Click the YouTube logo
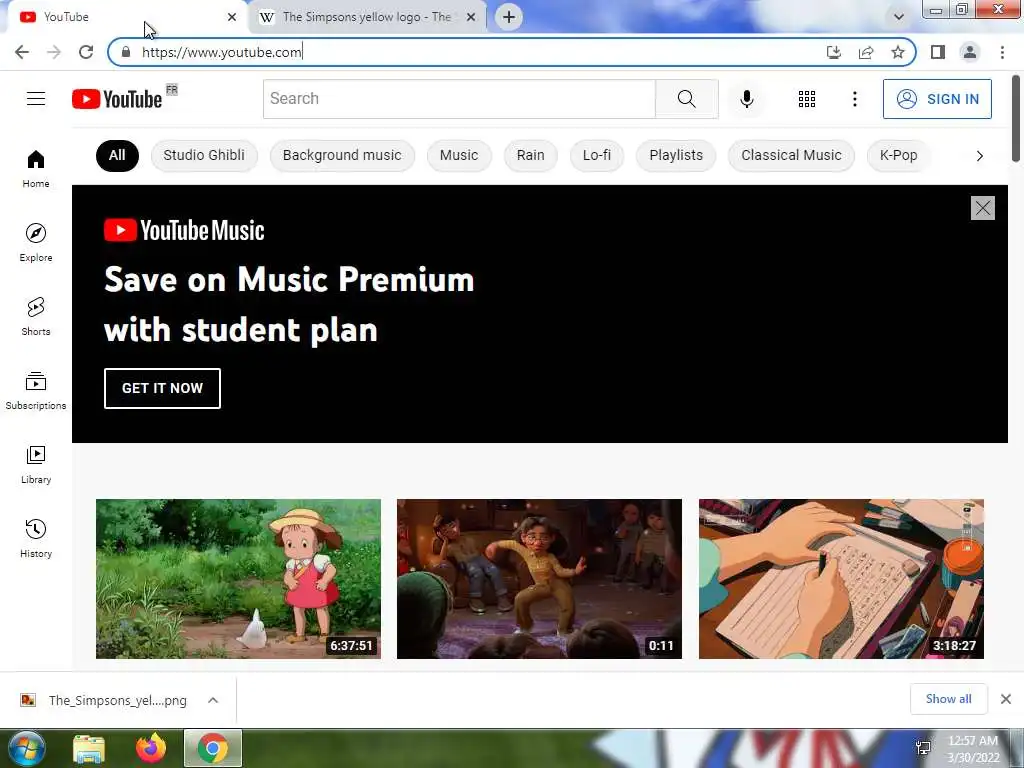Viewport: 1024px width, 768px height. pyautogui.click(x=117, y=99)
